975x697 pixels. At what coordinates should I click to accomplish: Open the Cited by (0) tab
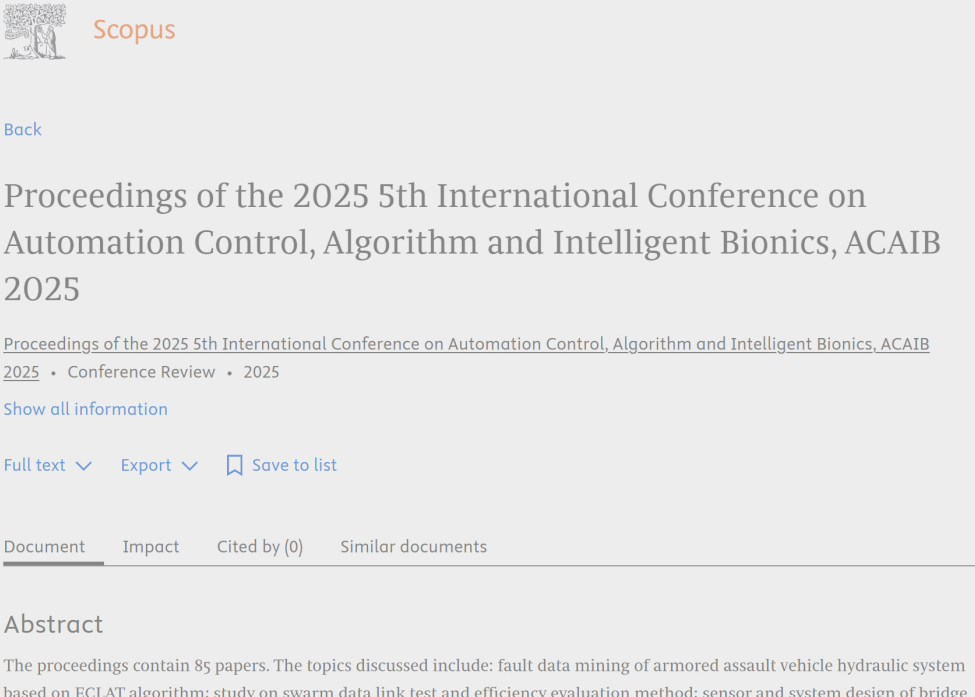click(259, 547)
